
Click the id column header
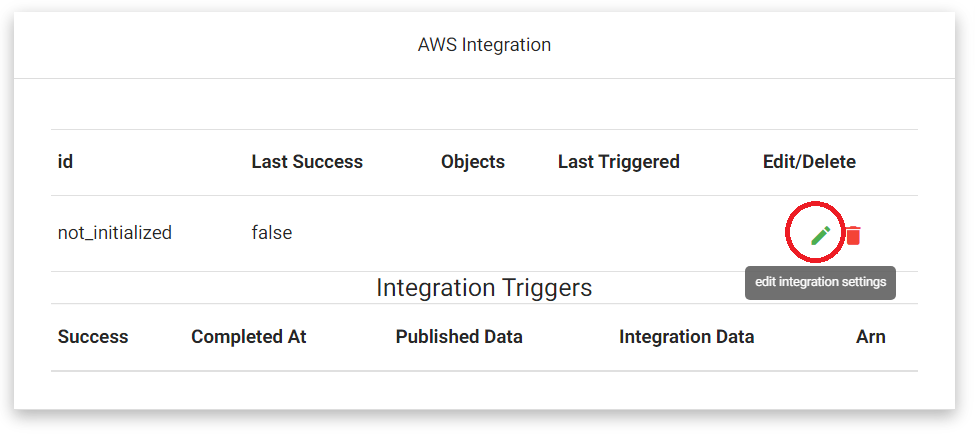[65, 162]
